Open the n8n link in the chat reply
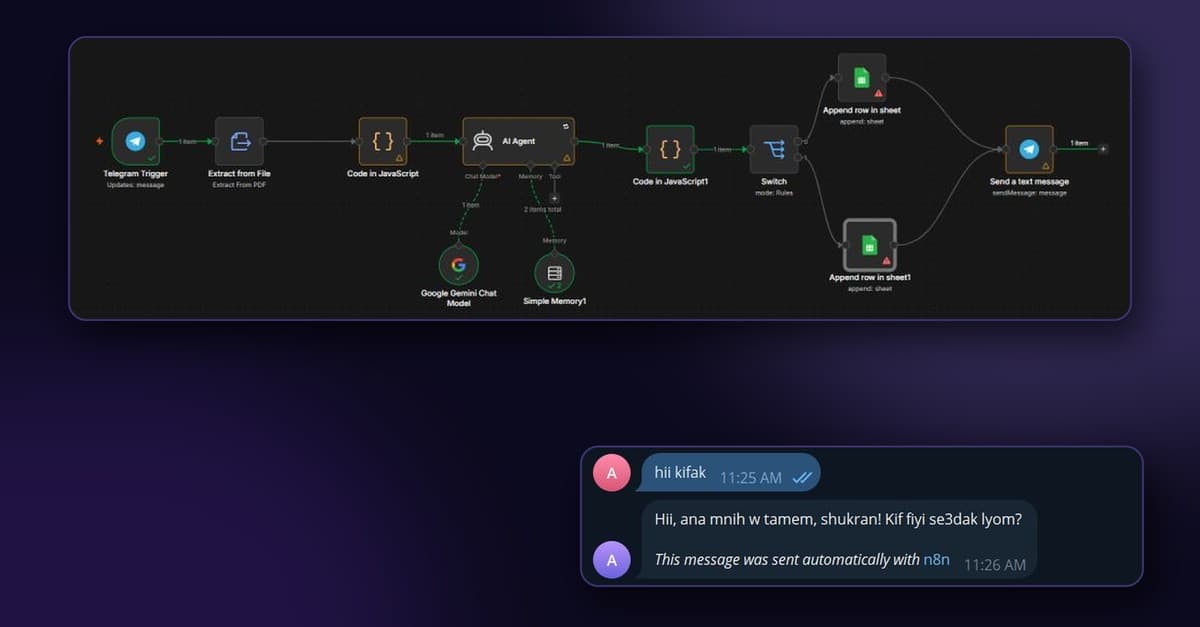 click(936, 560)
